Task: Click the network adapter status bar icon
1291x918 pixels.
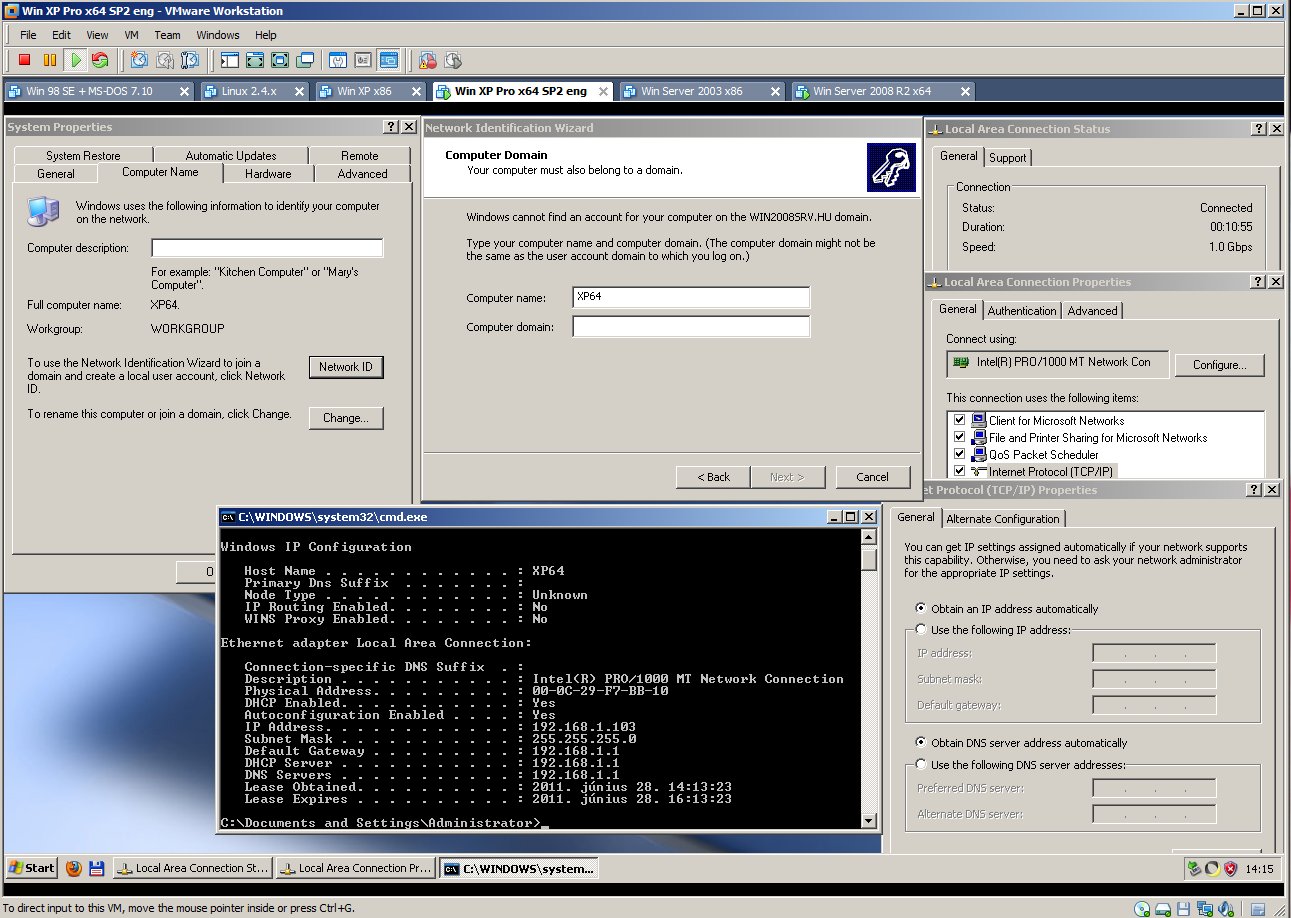Action: 1204,909
